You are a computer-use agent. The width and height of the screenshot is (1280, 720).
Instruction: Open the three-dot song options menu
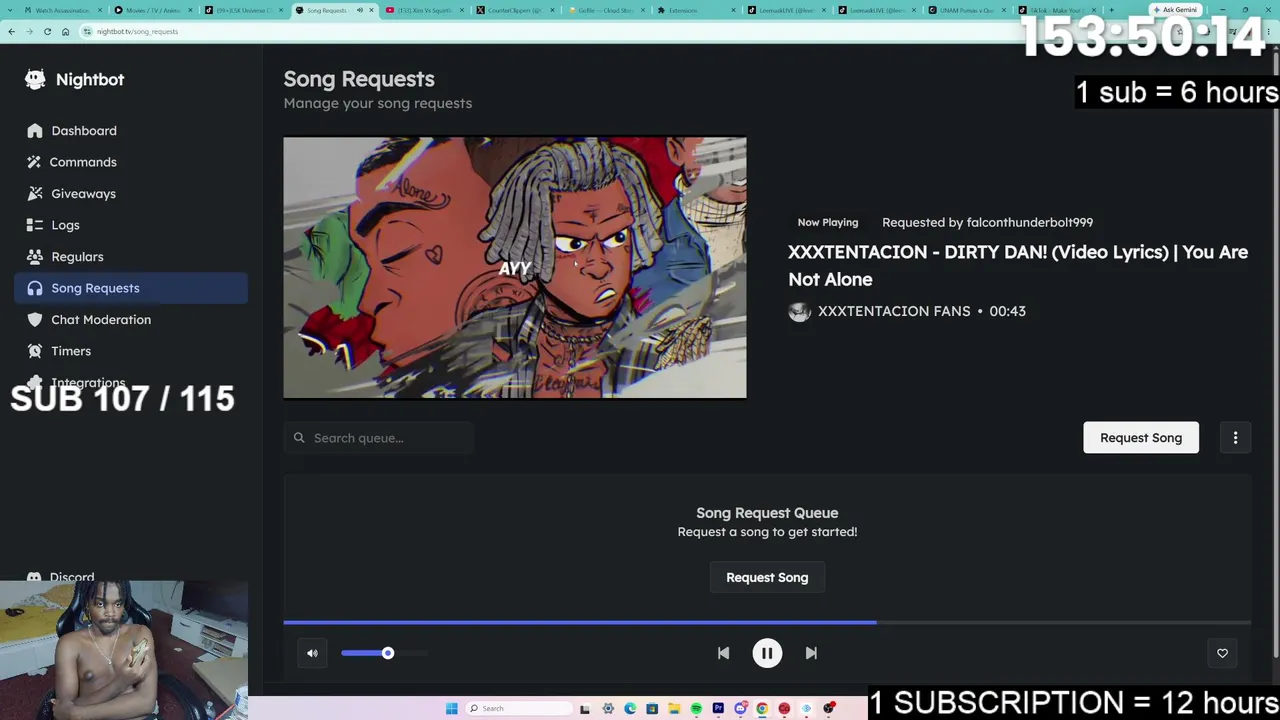(1235, 437)
